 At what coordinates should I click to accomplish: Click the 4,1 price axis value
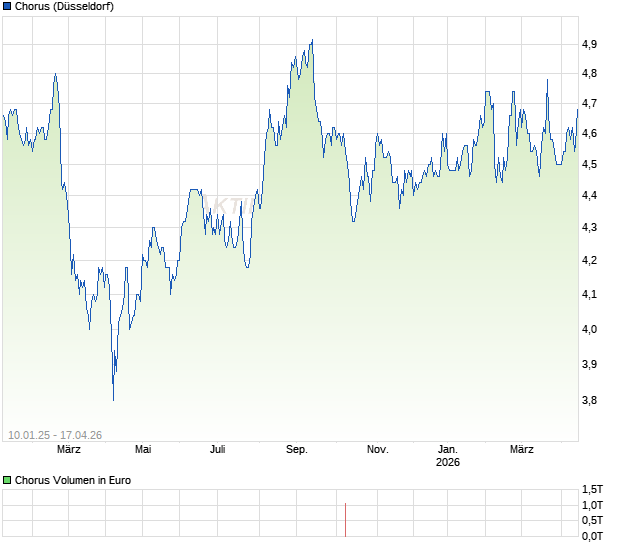[x=589, y=294]
